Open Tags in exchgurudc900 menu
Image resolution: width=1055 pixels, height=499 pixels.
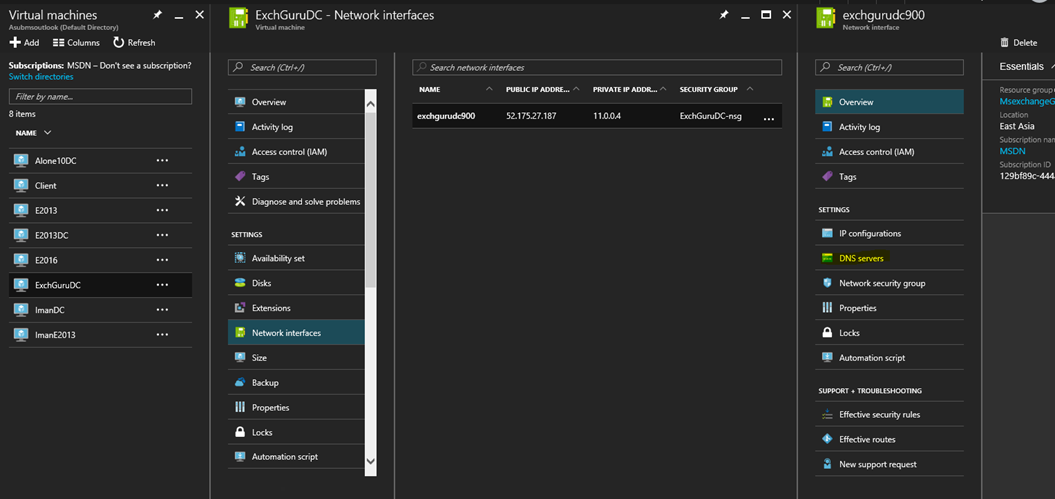(889, 177)
